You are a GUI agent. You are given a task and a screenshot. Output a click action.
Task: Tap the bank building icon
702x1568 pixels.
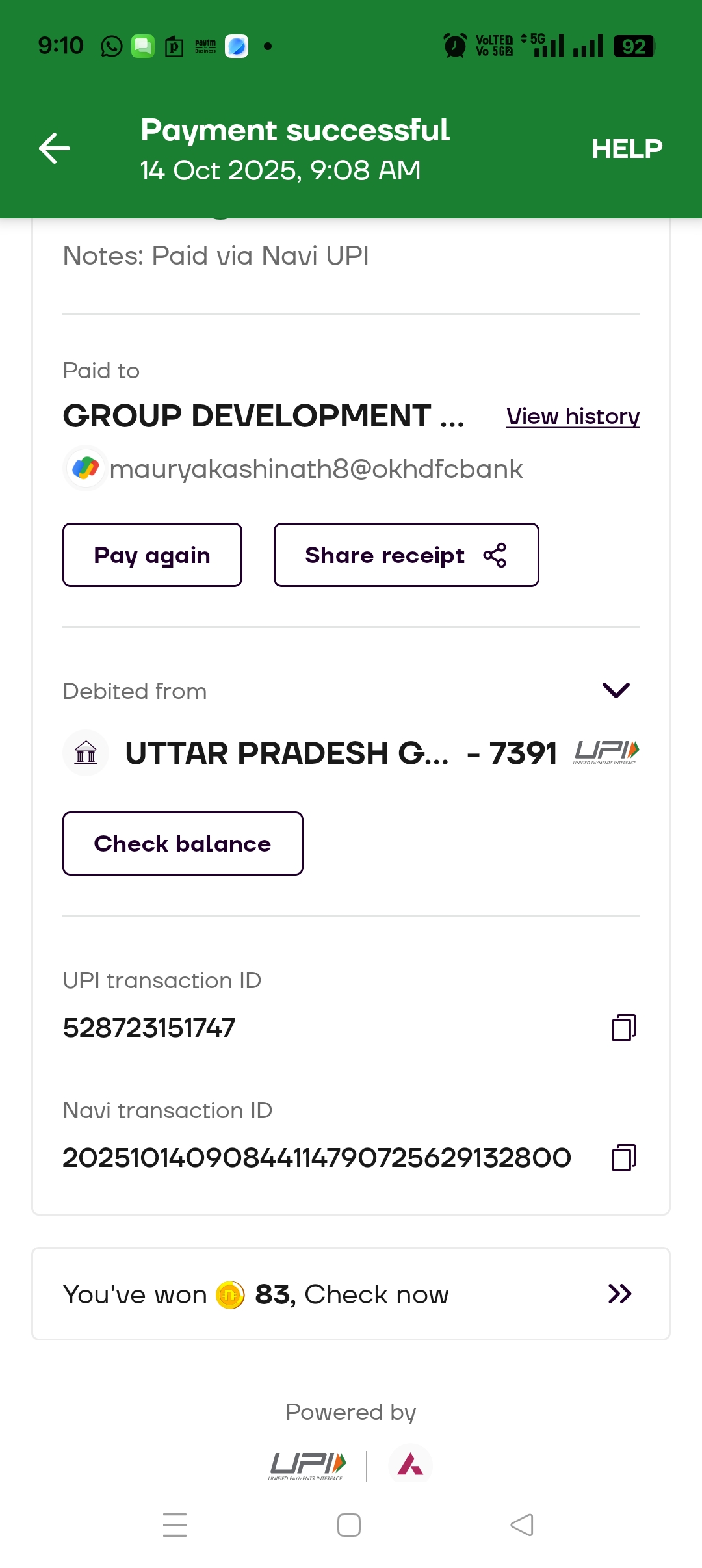[86, 753]
